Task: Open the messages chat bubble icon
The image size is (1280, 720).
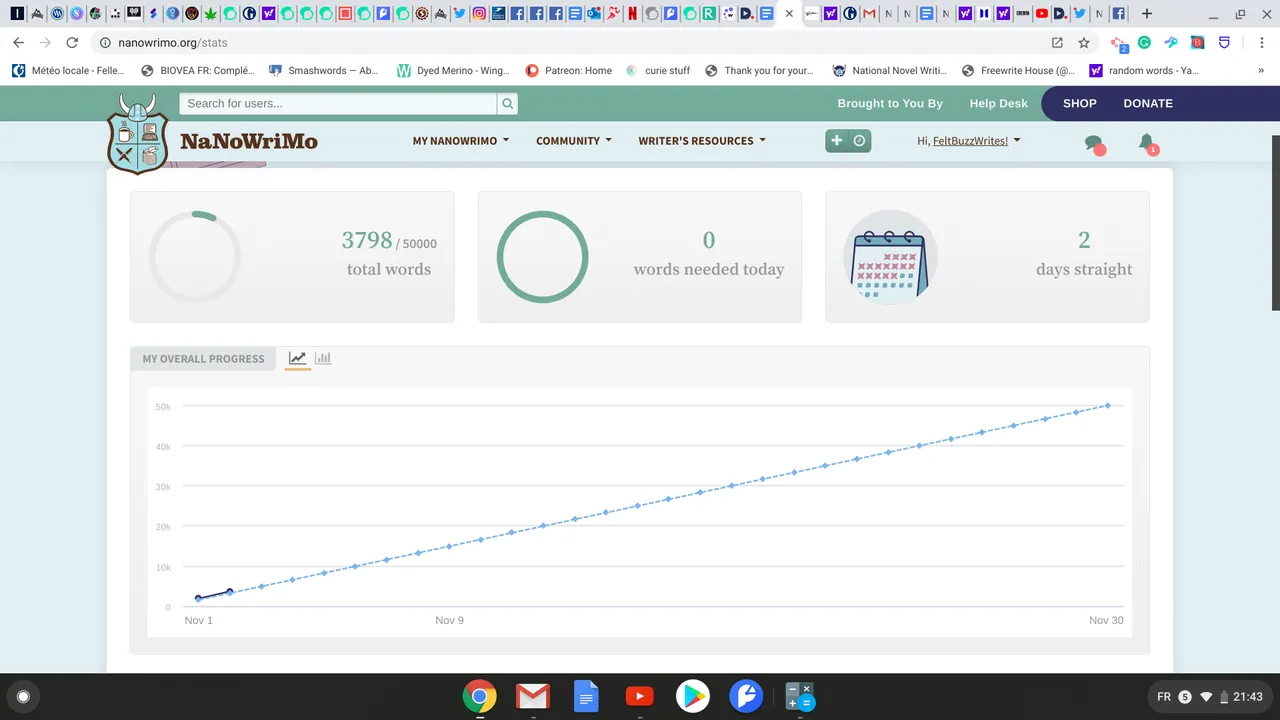Action: coord(1094,143)
